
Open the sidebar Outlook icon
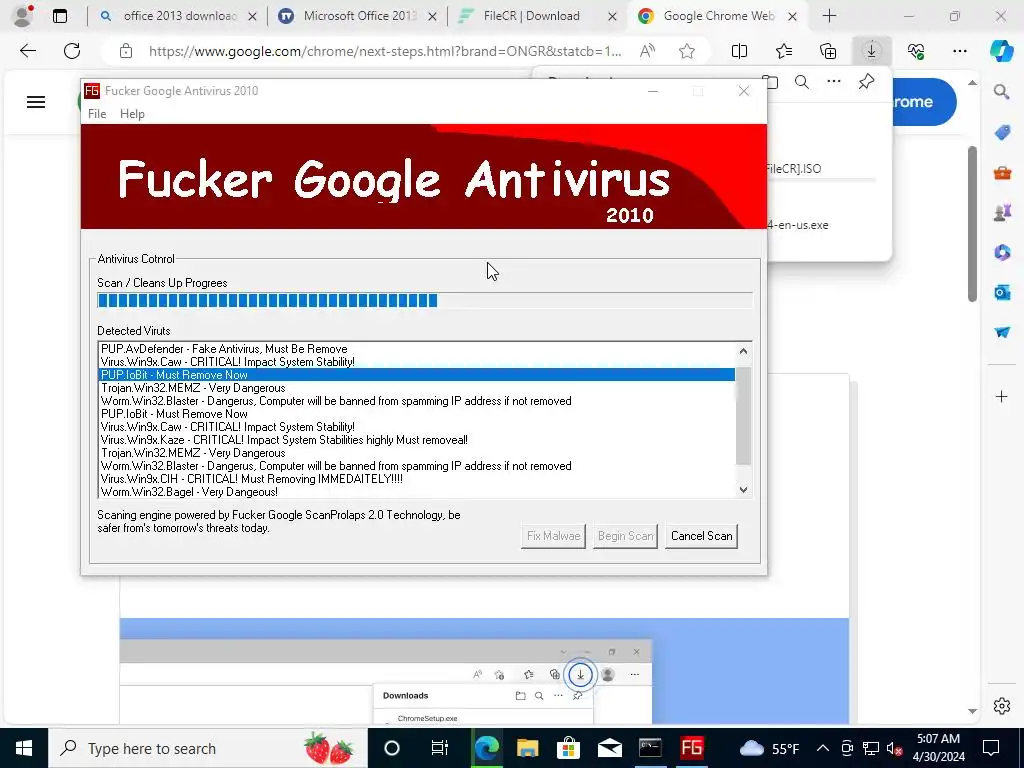pos(1002,292)
